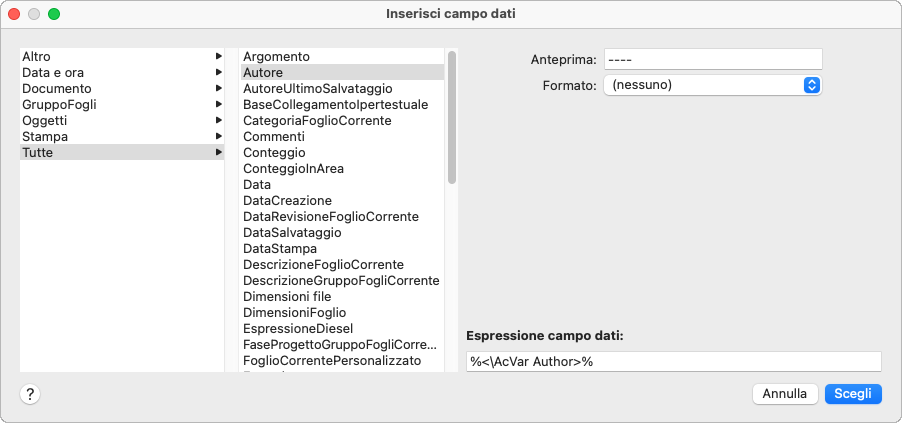Choose the Stampa category
The height and width of the screenshot is (423, 902).
(45, 136)
